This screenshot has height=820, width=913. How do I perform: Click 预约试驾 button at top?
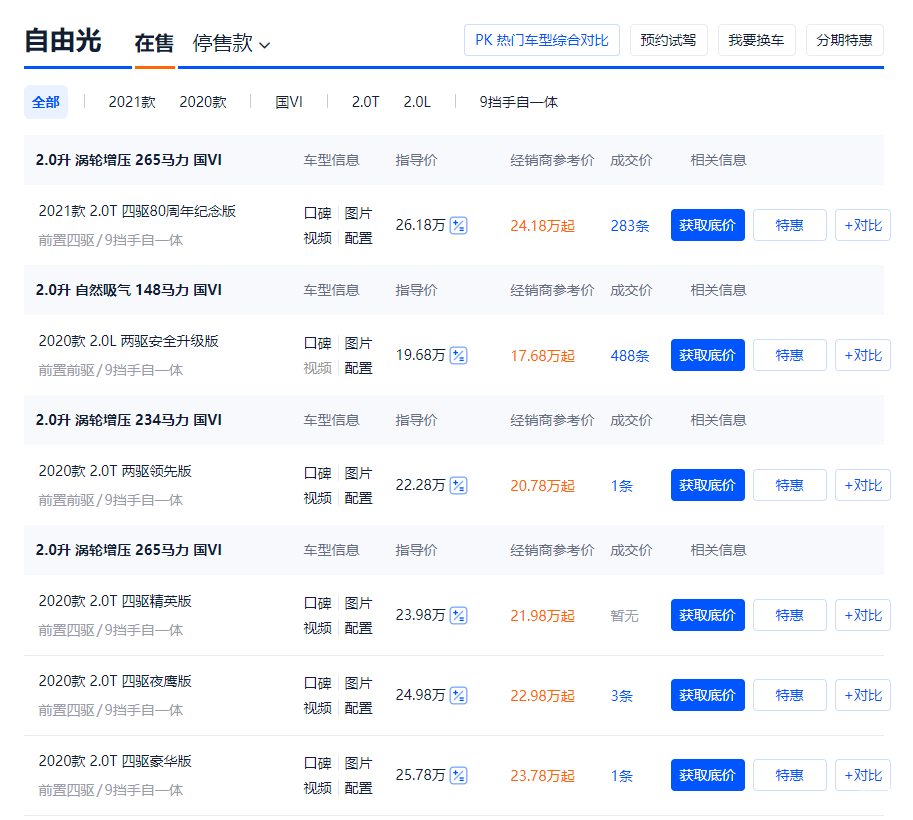click(x=668, y=40)
